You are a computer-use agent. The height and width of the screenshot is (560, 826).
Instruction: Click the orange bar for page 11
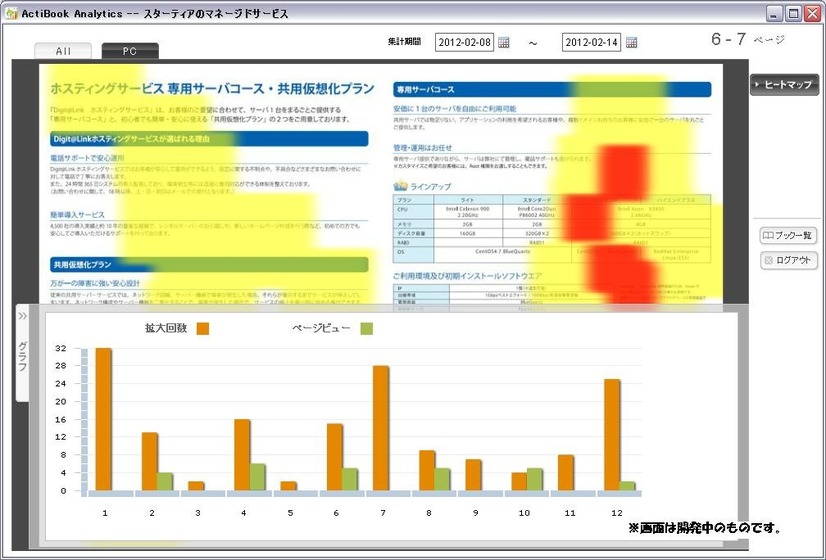click(x=566, y=473)
